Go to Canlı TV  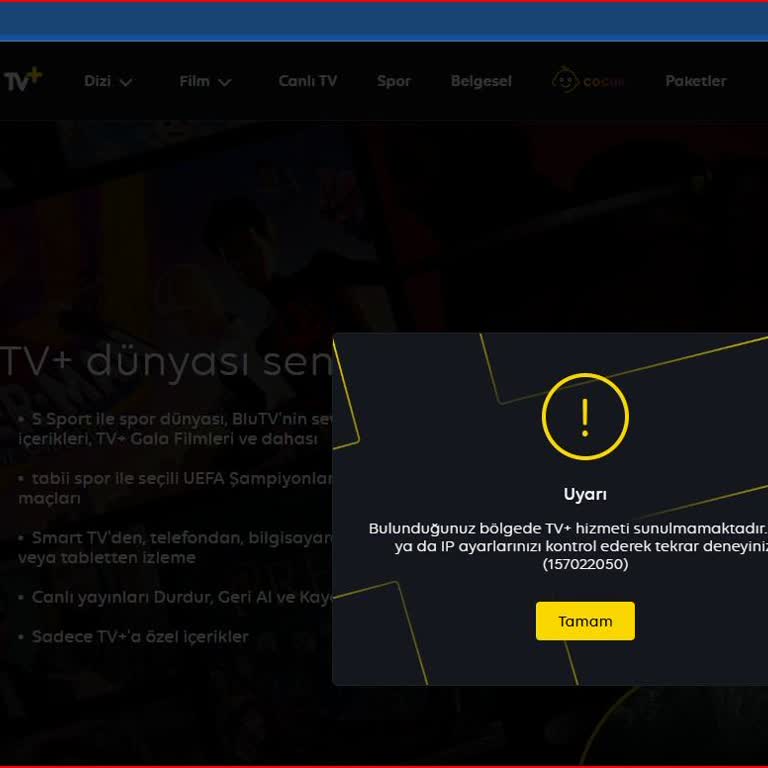pyautogui.click(x=308, y=81)
